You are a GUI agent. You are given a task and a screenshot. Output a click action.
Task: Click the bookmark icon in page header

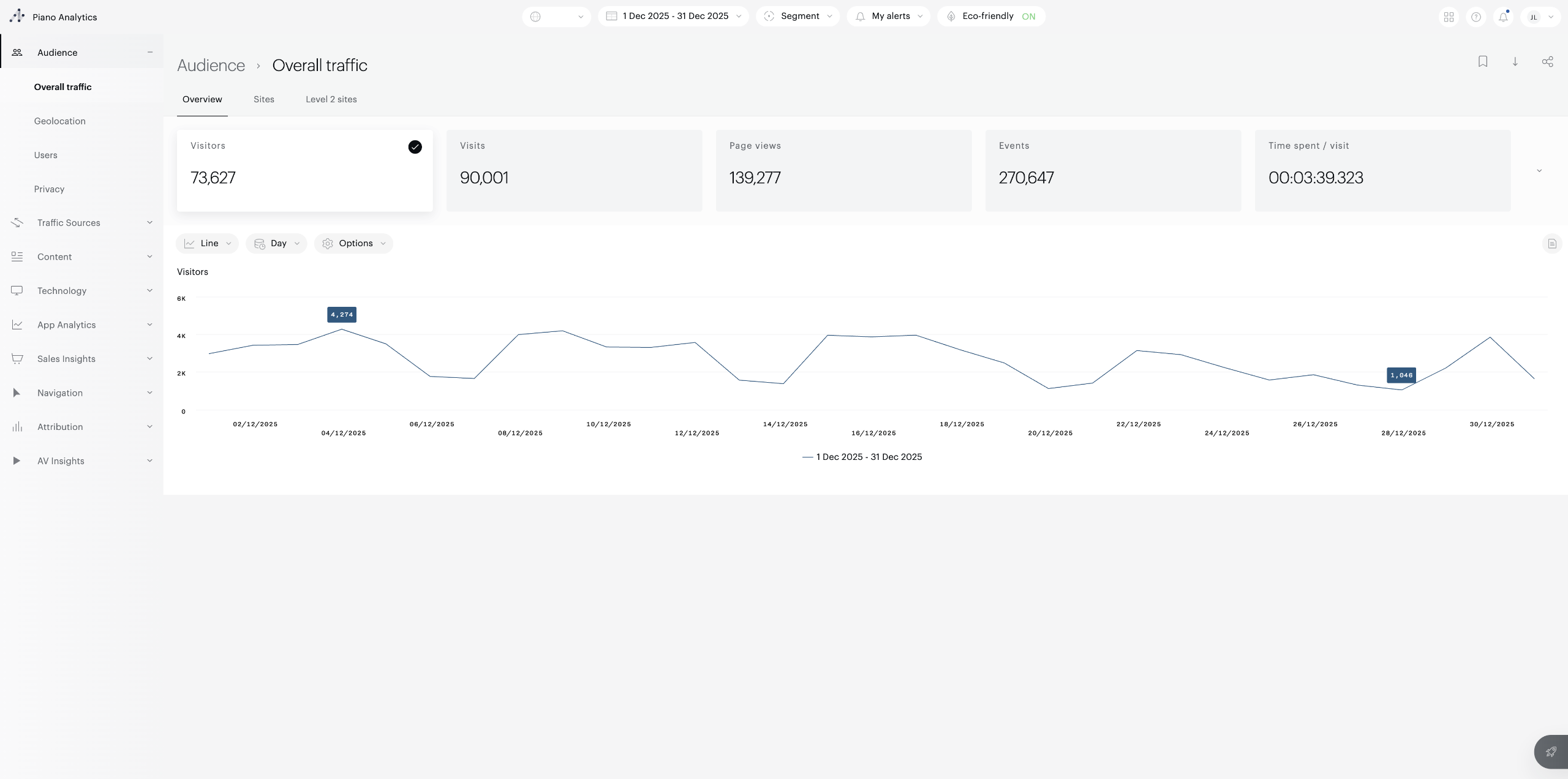(1483, 62)
